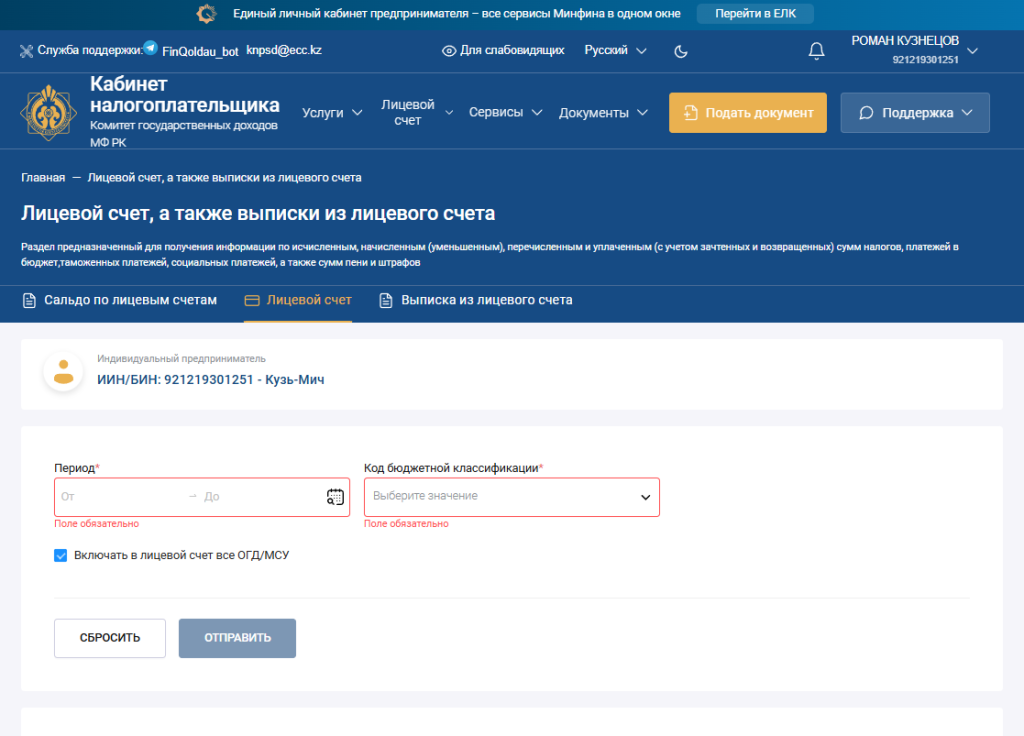Click the notification bell icon
1024x736 pixels.
[816, 51]
